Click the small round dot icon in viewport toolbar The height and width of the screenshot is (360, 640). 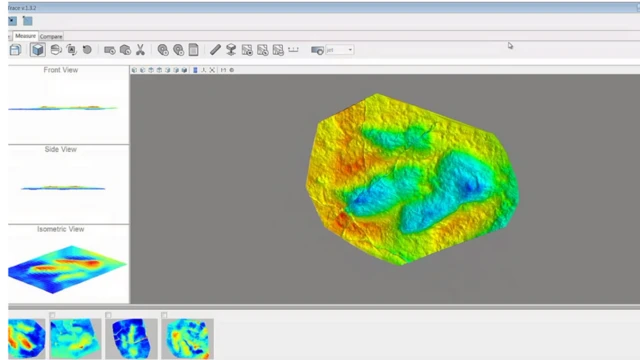click(x=232, y=70)
